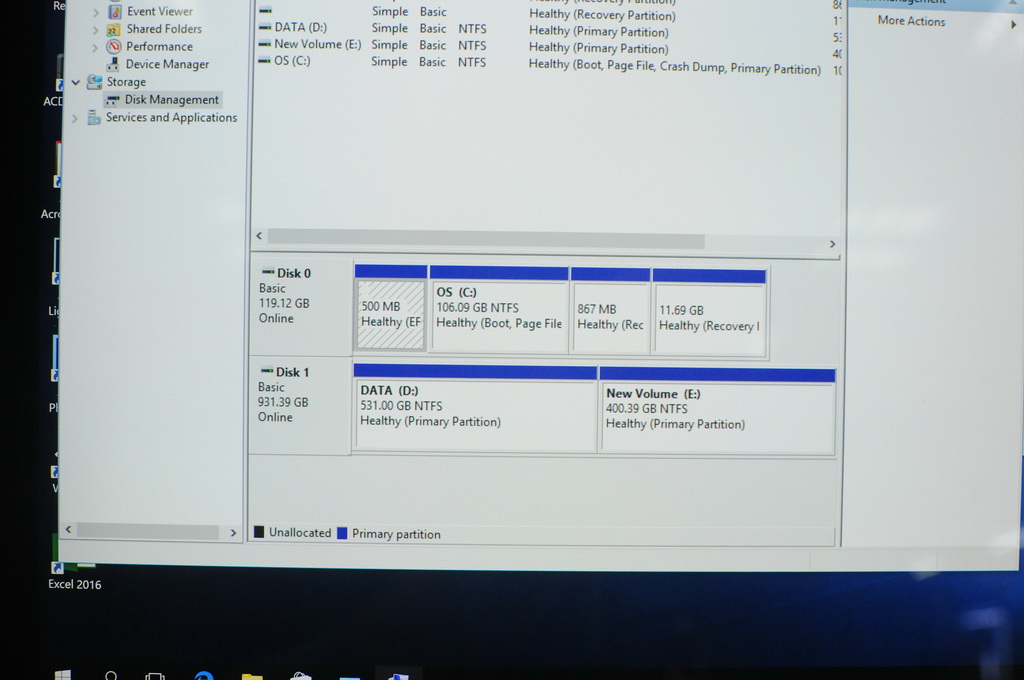The width and height of the screenshot is (1024, 680).
Task: Click the Disk 0 drive icon
Action: pos(268,272)
